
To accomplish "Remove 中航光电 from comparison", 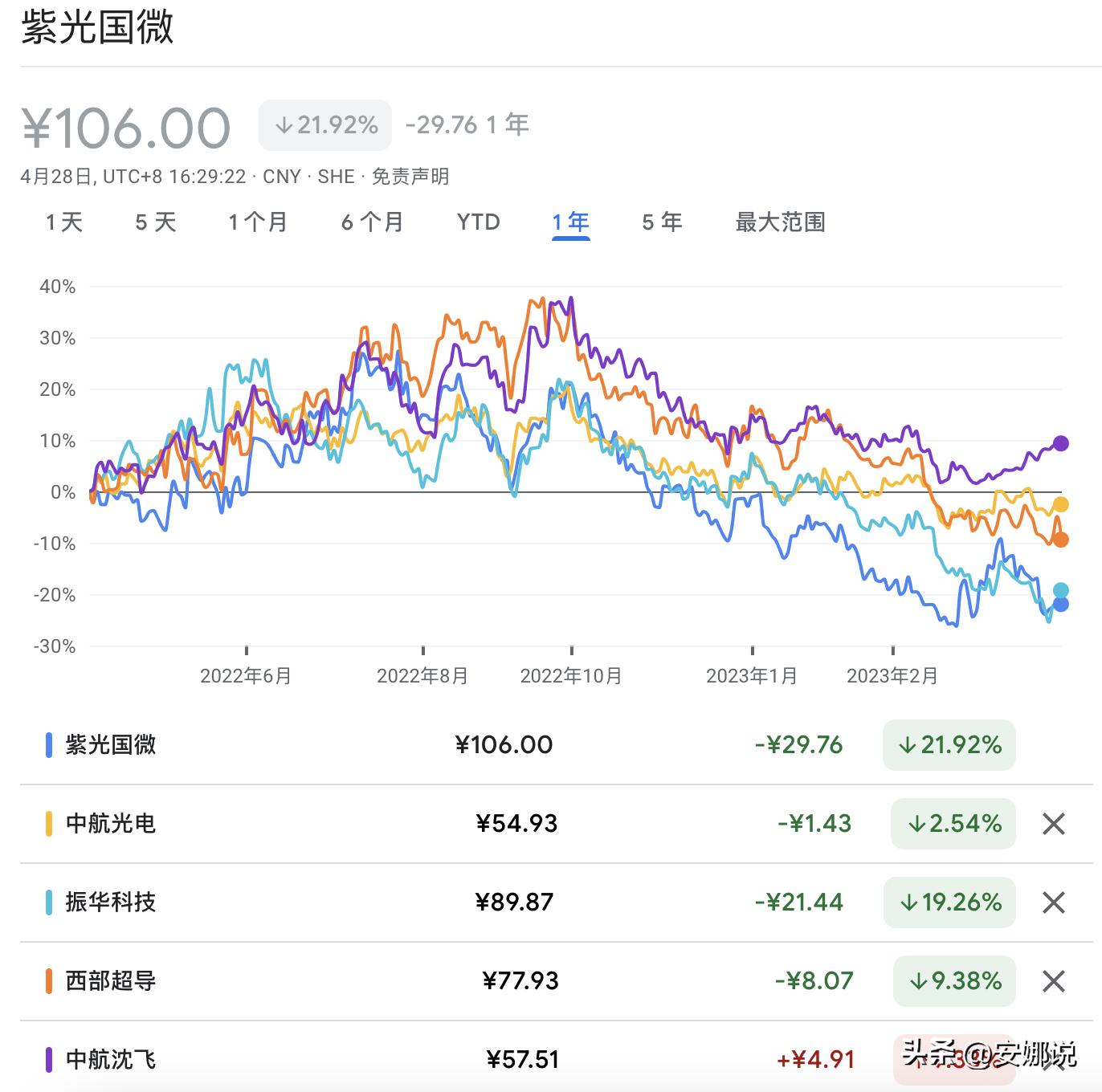I will pyautogui.click(x=1053, y=824).
